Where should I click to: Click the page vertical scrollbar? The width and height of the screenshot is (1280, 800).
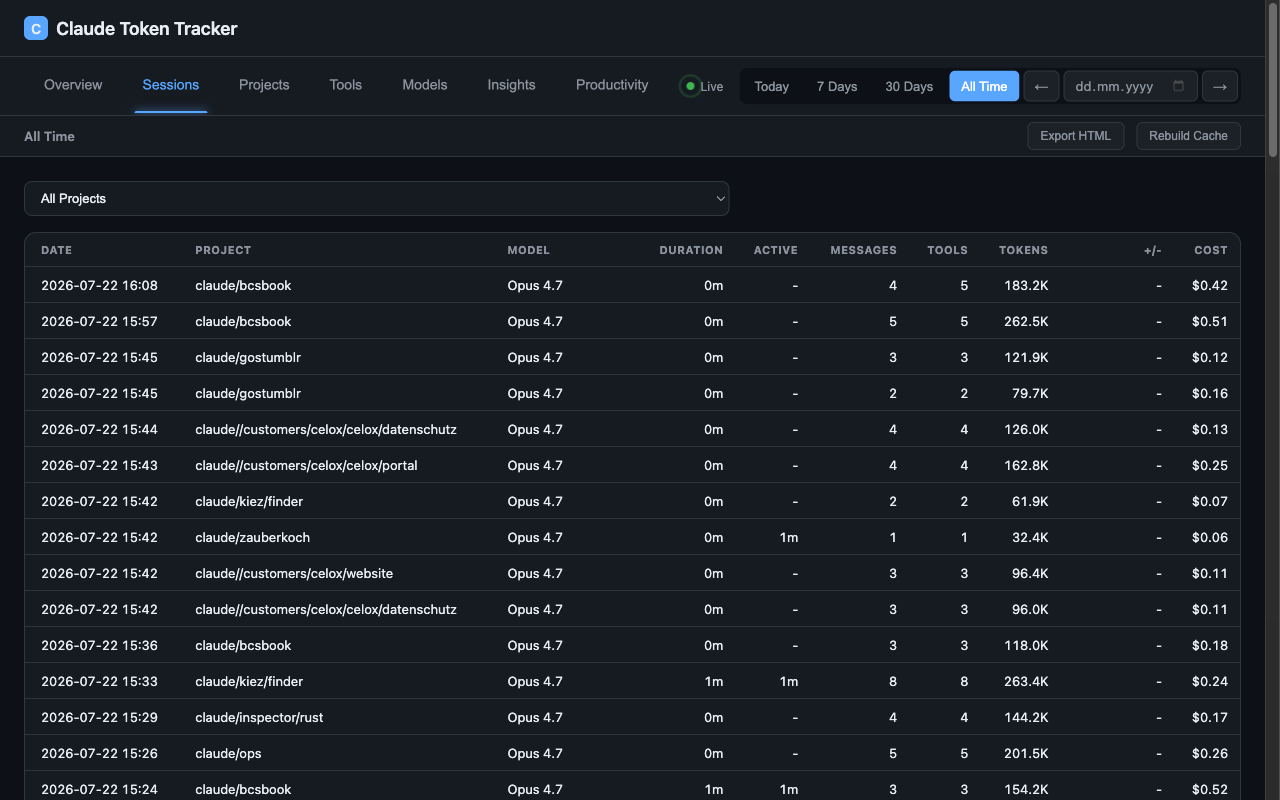click(x=1273, y=80)
